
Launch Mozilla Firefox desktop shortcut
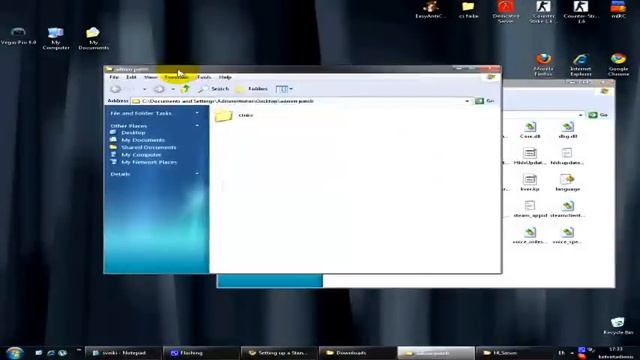543,64
